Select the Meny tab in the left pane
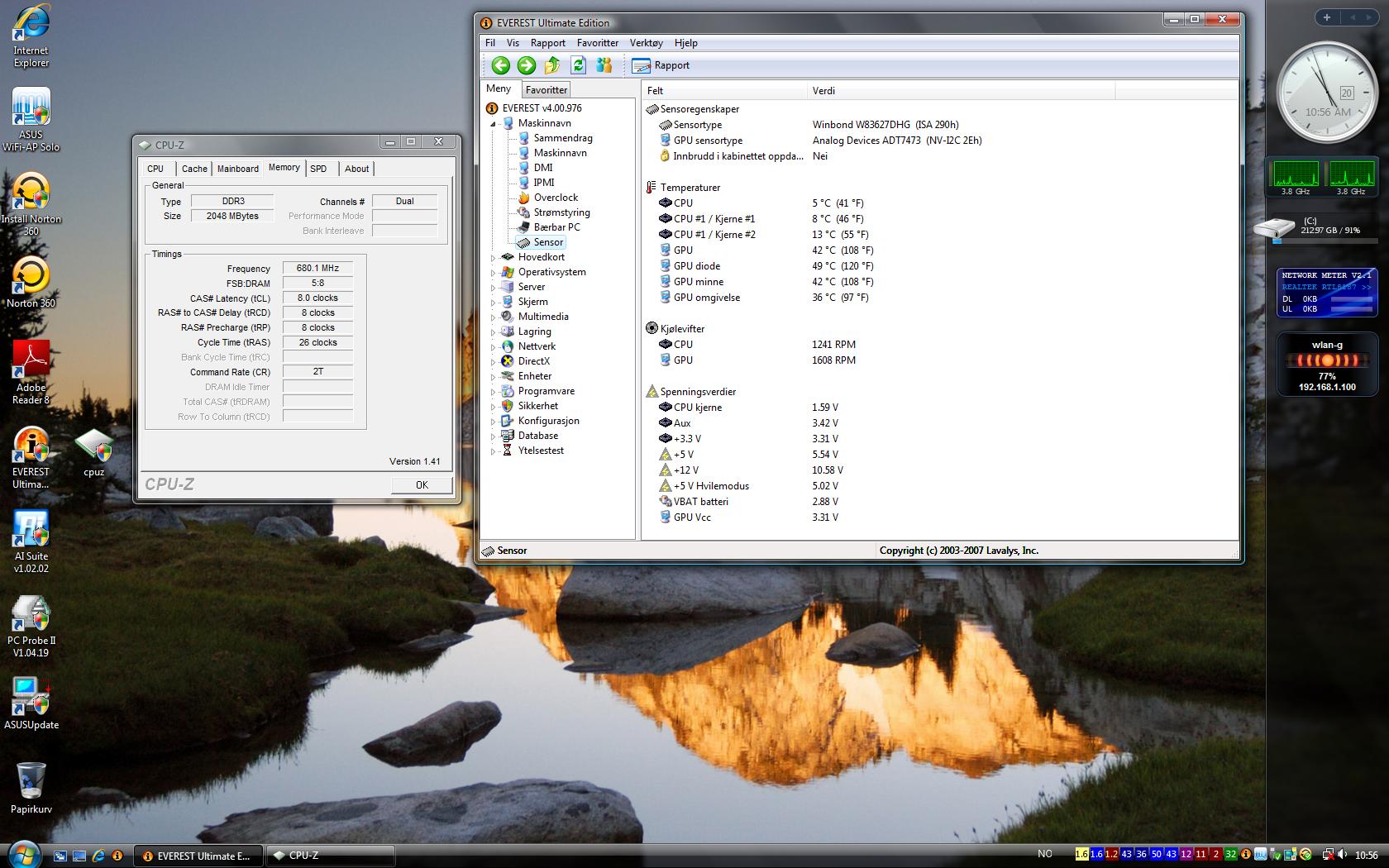Image resolution: width=1389 pixels, height=868 pixels. [499, 88]
